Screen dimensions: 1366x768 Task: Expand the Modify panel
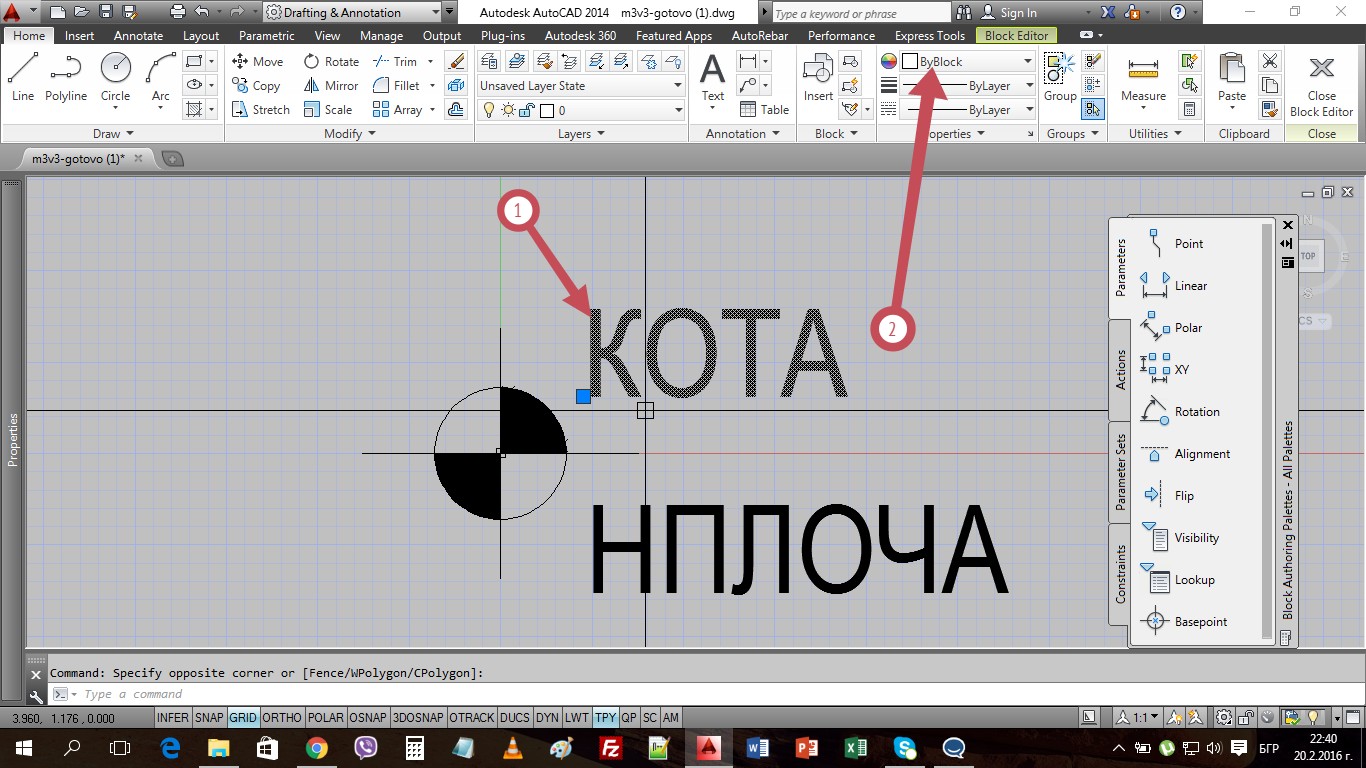[349, 133]
